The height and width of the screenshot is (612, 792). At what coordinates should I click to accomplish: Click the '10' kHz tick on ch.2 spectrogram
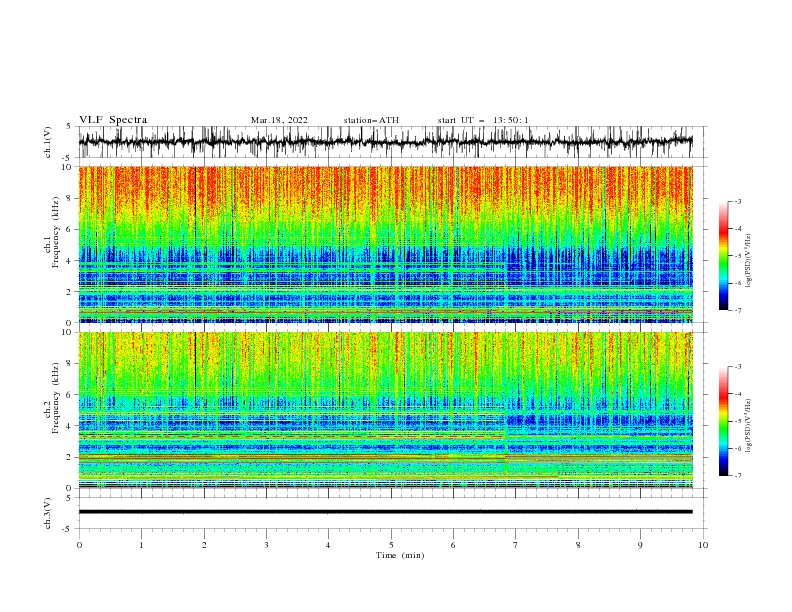coord(69,332)
